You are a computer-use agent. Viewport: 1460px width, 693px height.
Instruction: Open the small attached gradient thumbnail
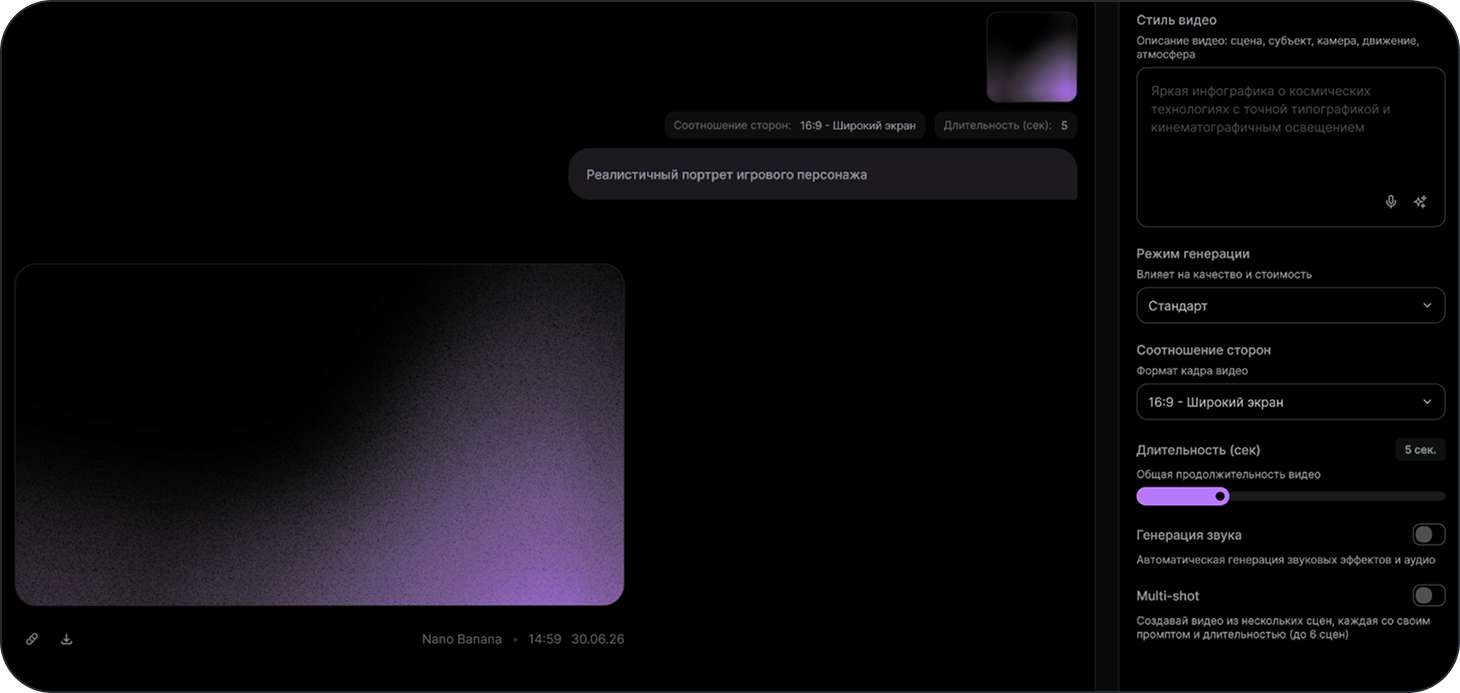[x=1032, y=57]
